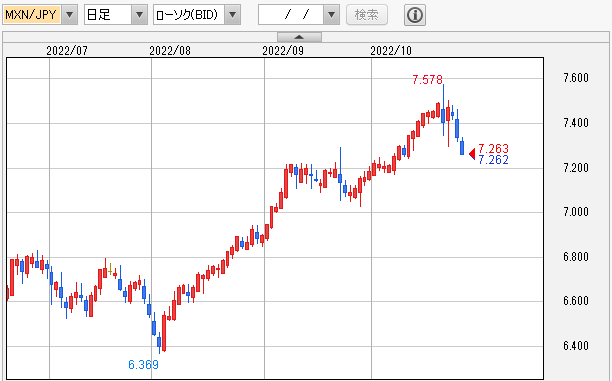Expand the 日足 timeframe dropdown arrow
The height and width of the screenshot is (381, 612).
(139, 15)
